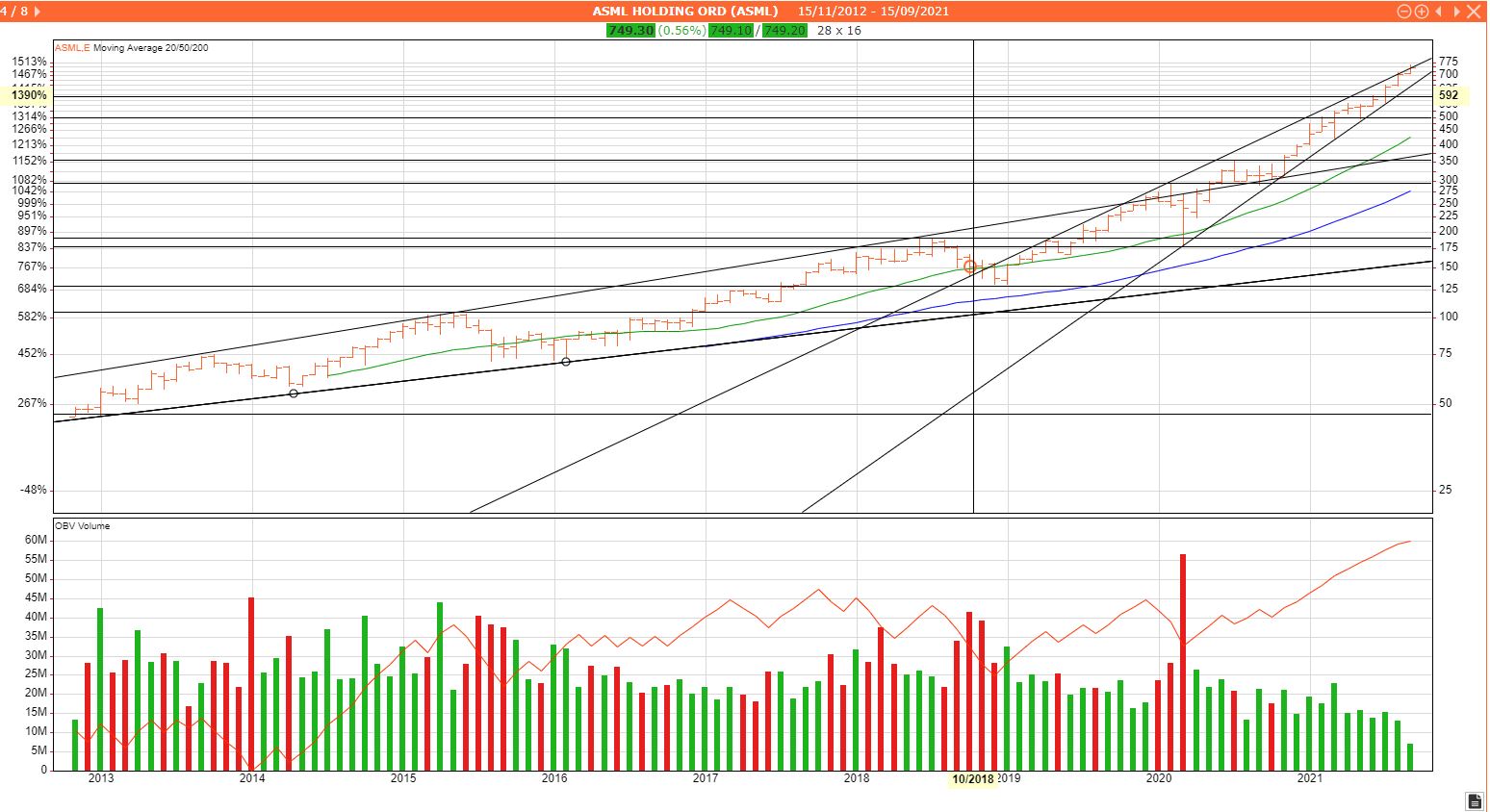Viewport: 1490px width, 812px height.
Task: Open Moving Average 20/50/200 indicator settings
Action: 150,48
